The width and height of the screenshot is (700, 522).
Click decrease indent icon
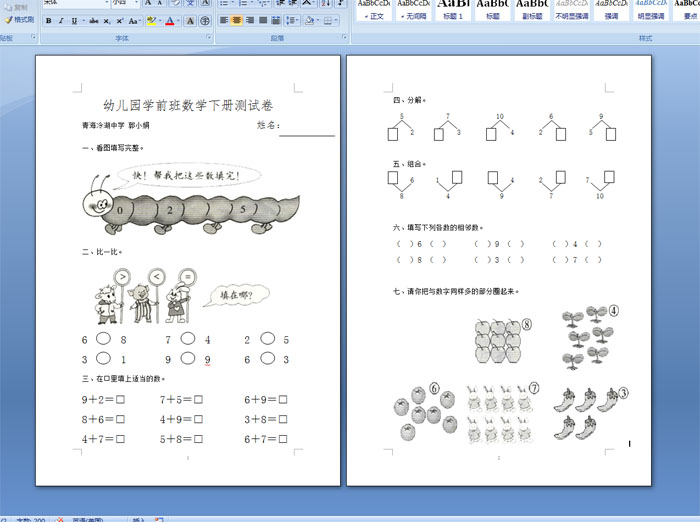click(280, 3)
